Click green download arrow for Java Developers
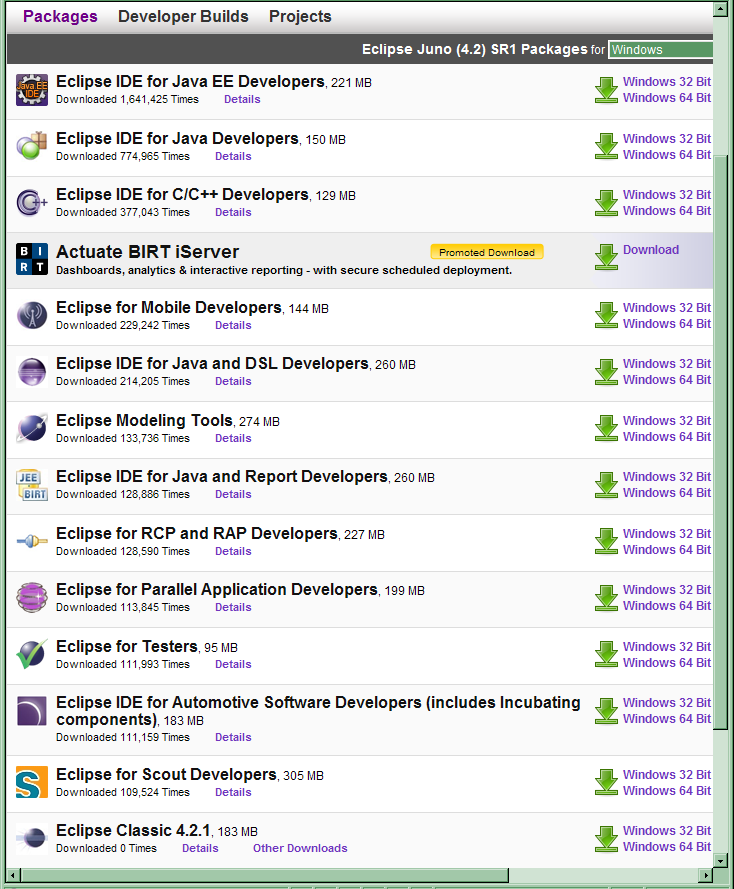The height and width of the screenshot is (889, 734). 606,146
